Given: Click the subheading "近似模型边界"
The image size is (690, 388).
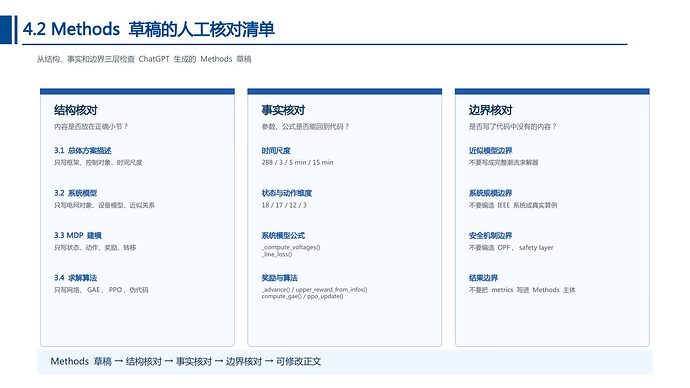Looking at the screenshot, I should (x=491, y=150).
